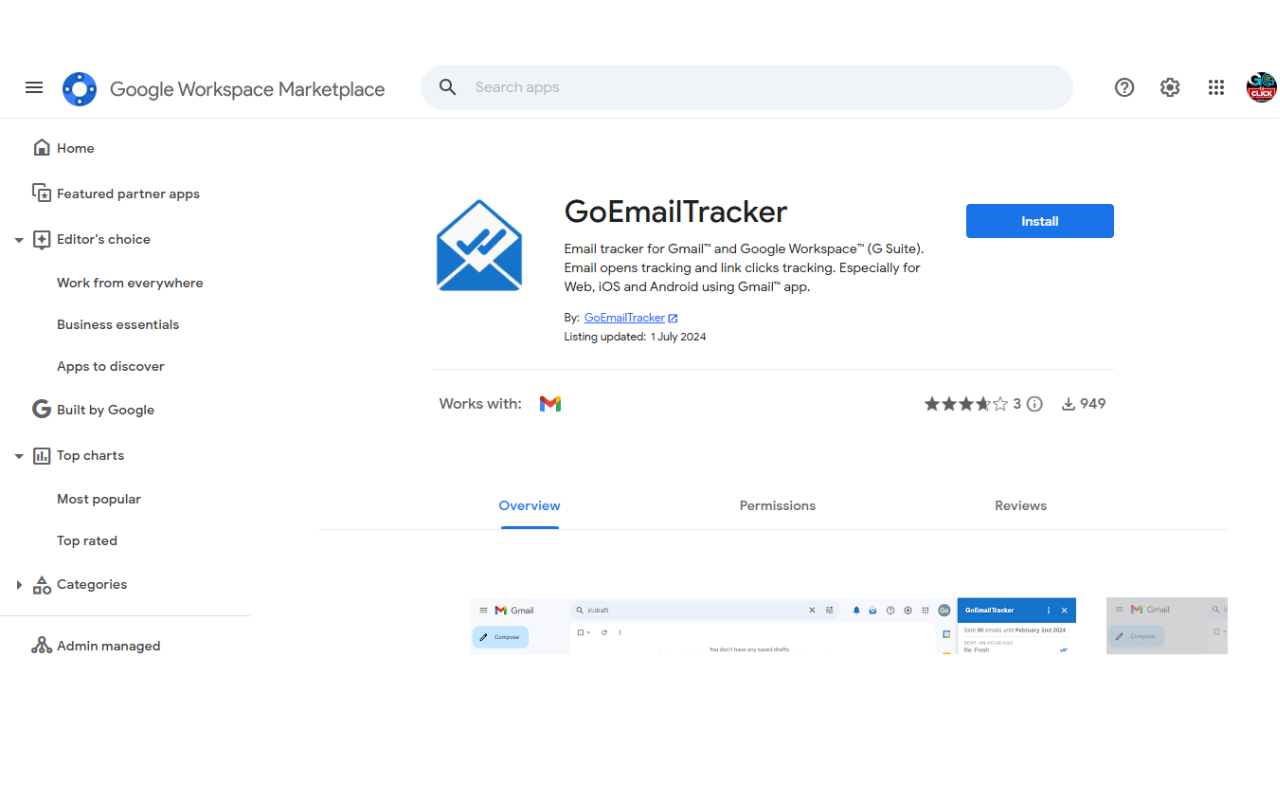Open the navigation hamburger menu
1280x800 pixels.
pyautogui.click(x=33, y=87)
